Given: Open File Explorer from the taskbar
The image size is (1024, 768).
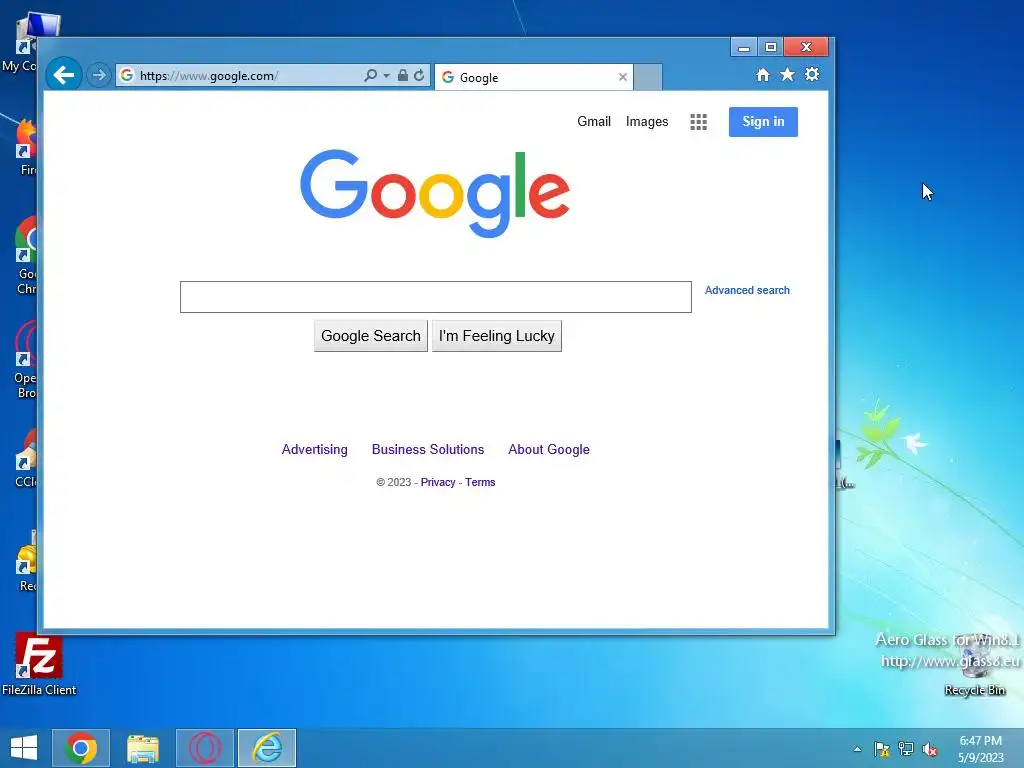Looking at the screenshot, I should 142,748.
